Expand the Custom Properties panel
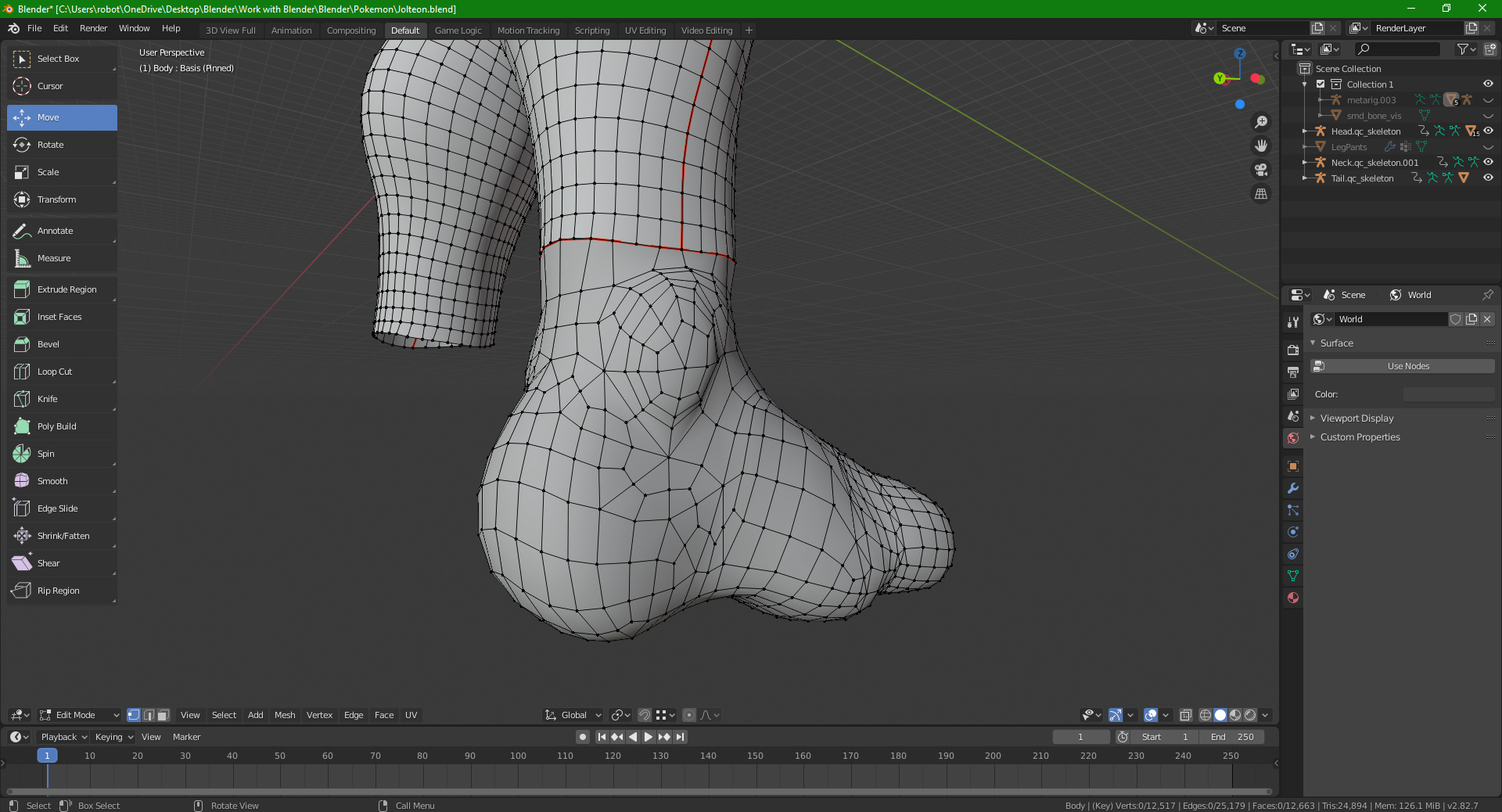1502x812 pixels. pyautogui.click(x=1360, y=437)
